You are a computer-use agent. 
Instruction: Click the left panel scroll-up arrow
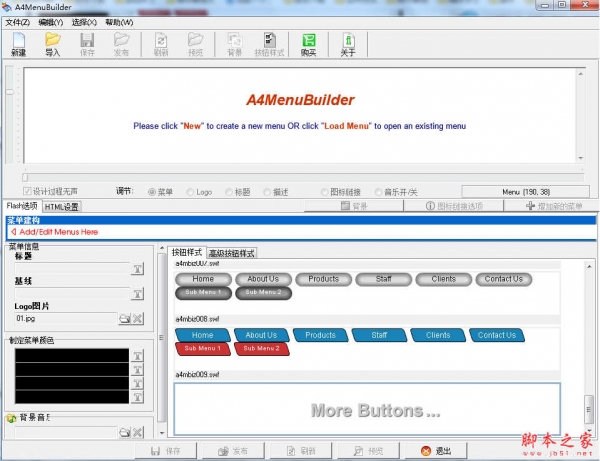[x=162, y=249]
